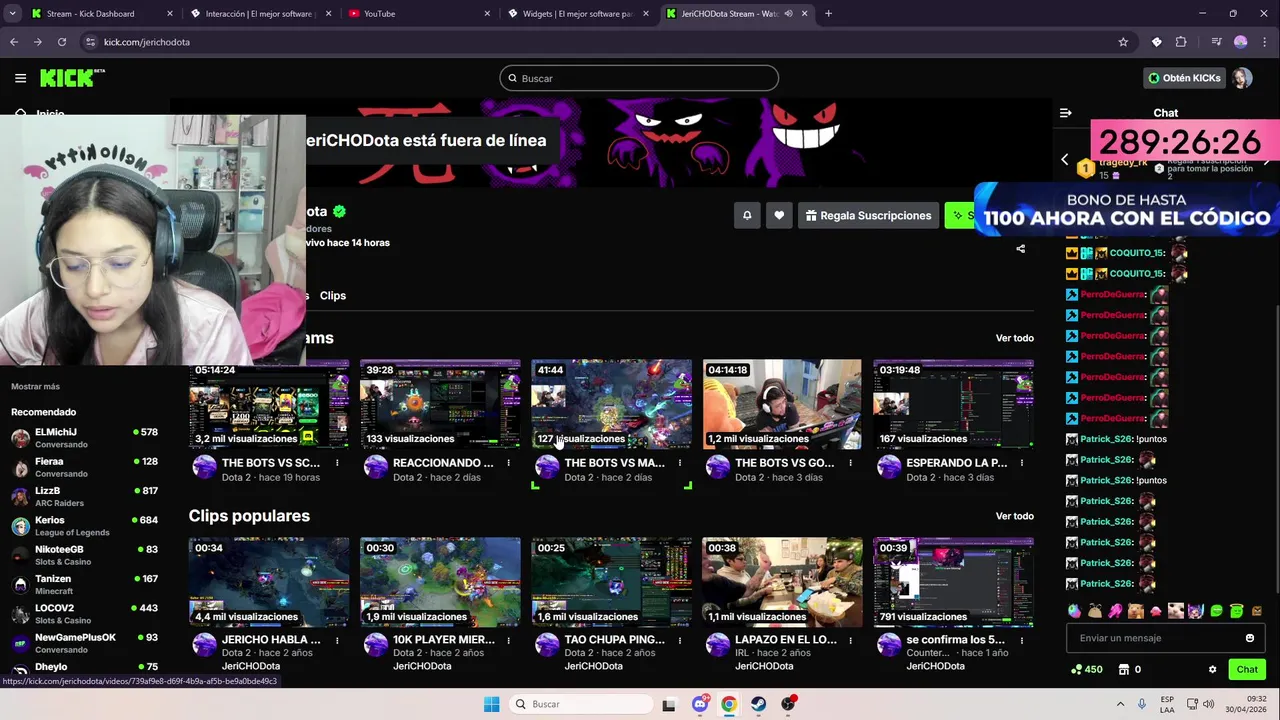Click the Kick user profile avatar
Viewport: 1280px width, 720px height.
point(1242,78)
